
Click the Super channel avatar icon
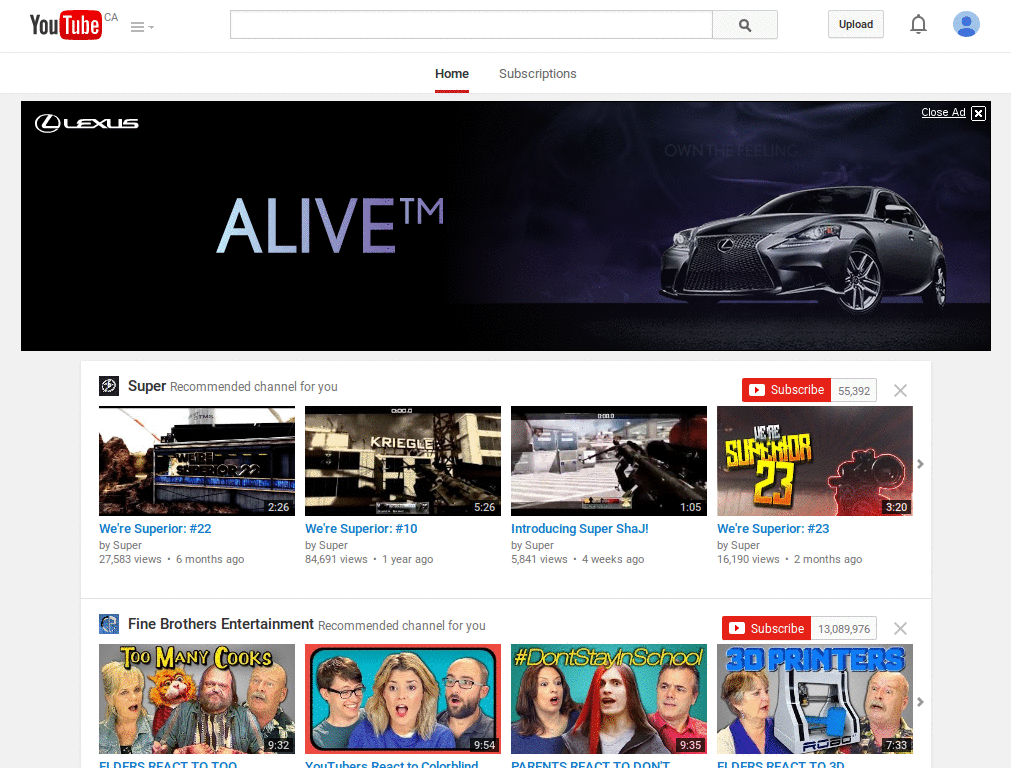pyautogui.click(x=108, y=386)
